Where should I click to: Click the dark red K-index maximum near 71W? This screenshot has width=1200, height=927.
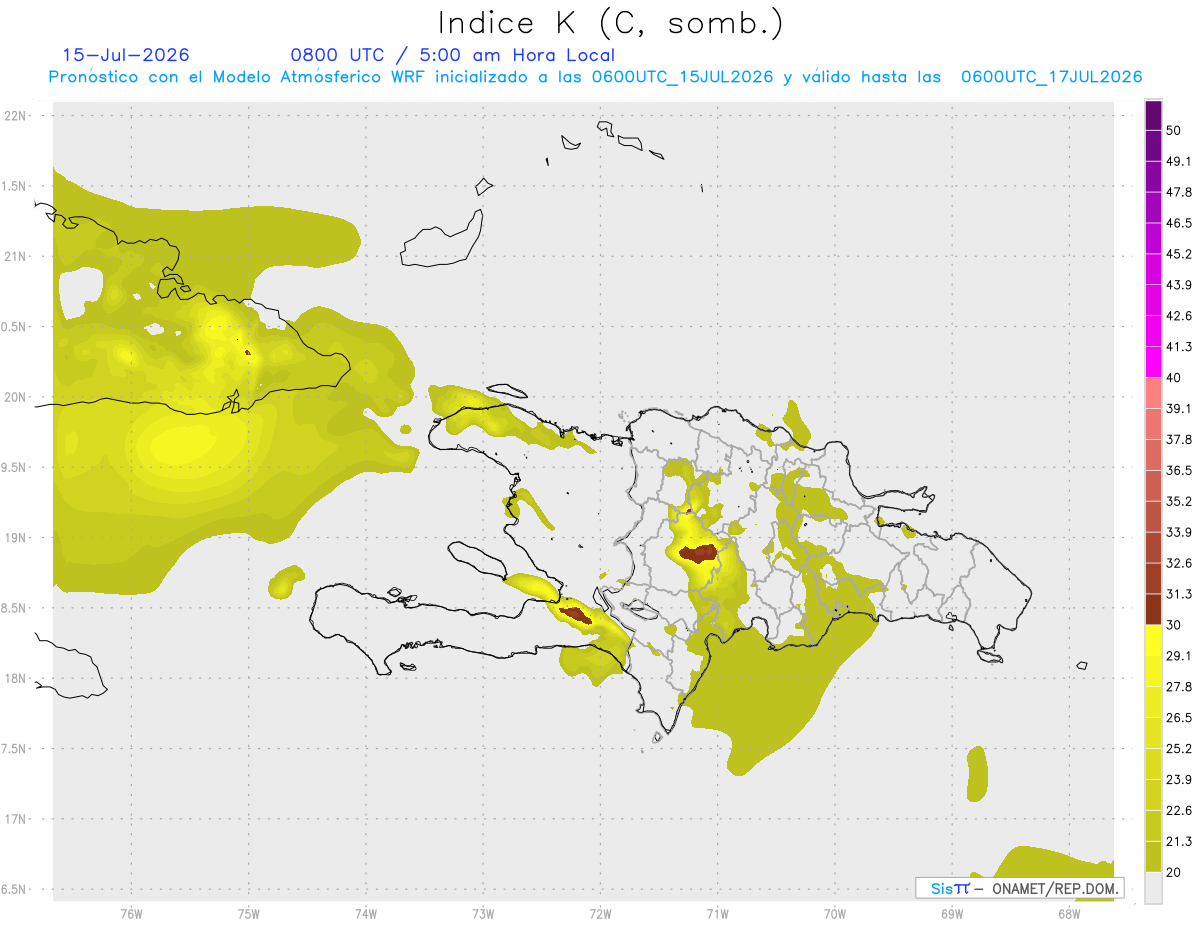(698, 552)
